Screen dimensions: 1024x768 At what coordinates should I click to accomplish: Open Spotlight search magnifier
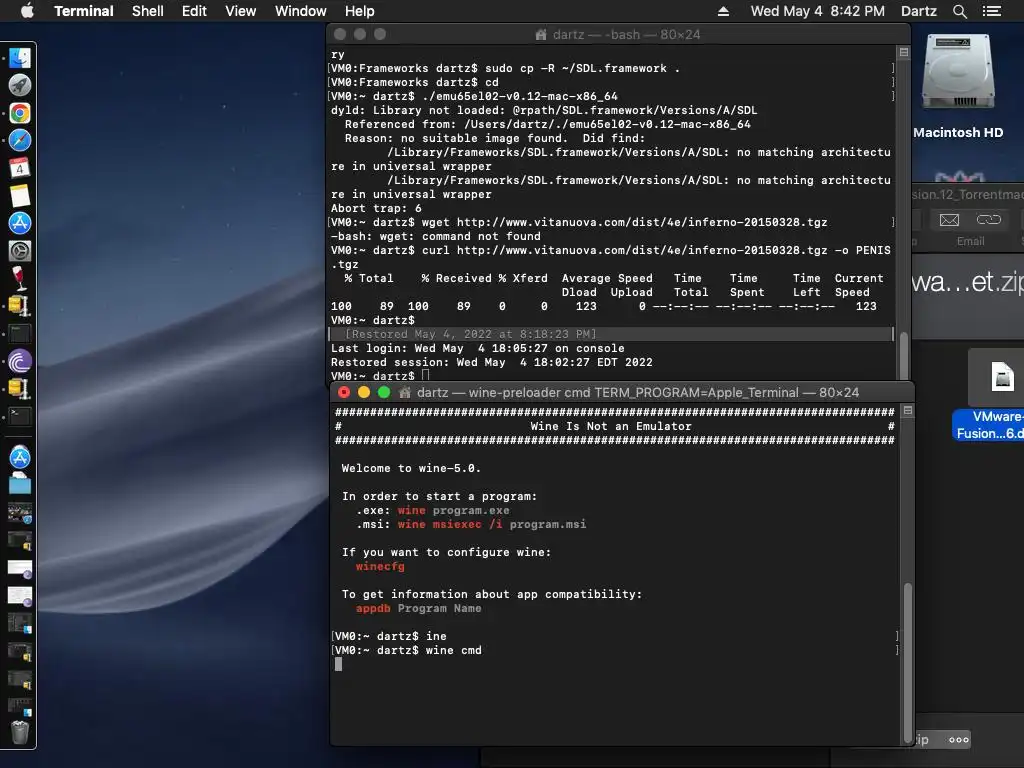(x=959, y=11)
